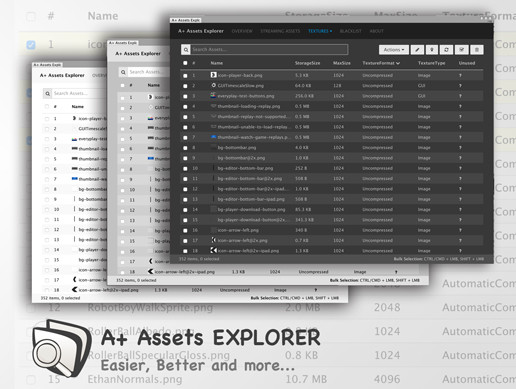Click thumbnail-watch-game-replays thumbnail icon in dark window
Viewport: 516px width, 389px height.
[214, 137]
